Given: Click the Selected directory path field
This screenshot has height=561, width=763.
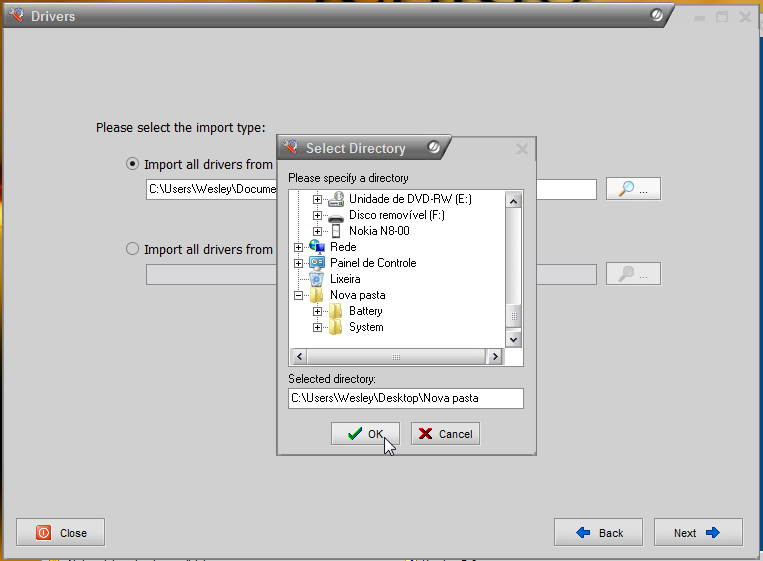Looking at the screenshot, I should pyautogui.click(x=405, y=398).
